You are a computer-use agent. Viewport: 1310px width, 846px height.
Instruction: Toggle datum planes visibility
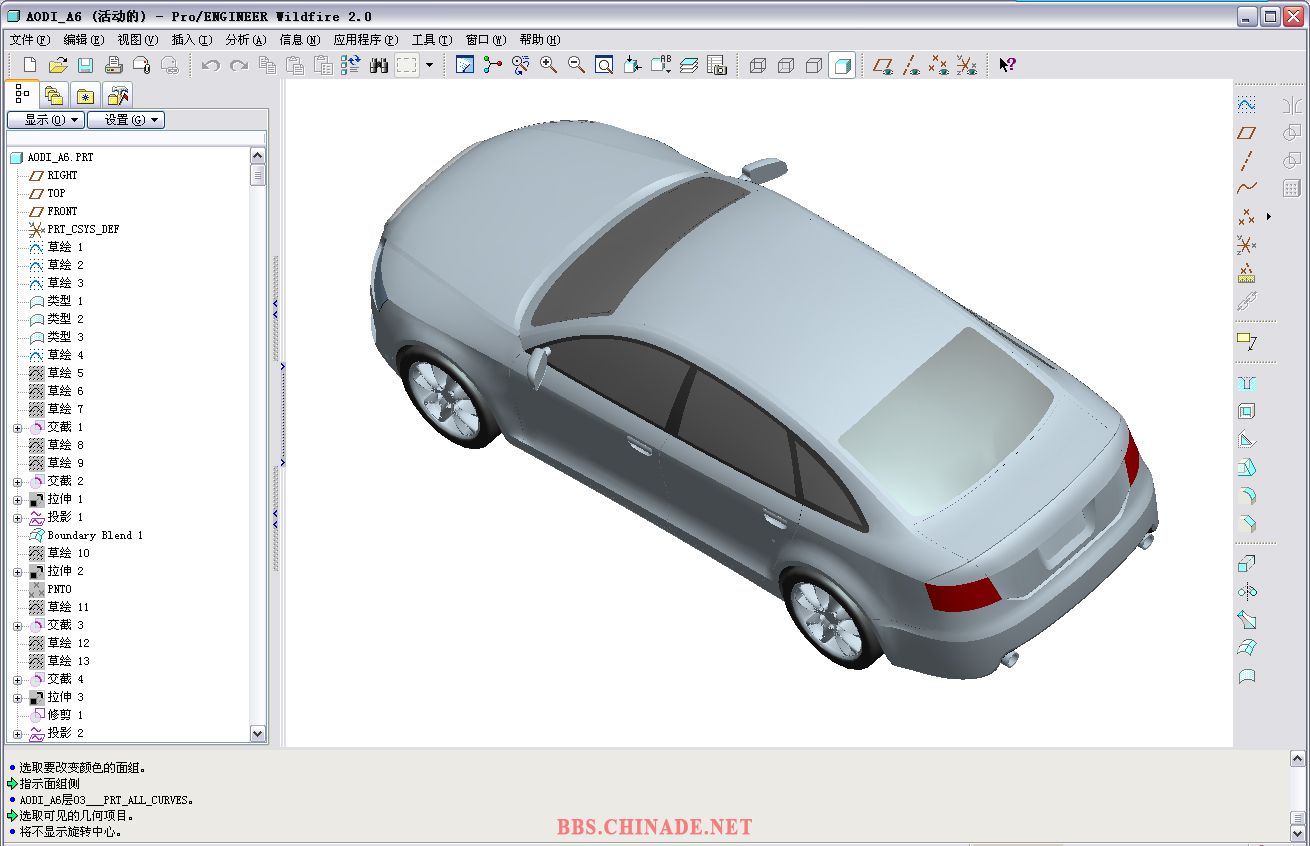pyautogui.click(x=882, y=65)
